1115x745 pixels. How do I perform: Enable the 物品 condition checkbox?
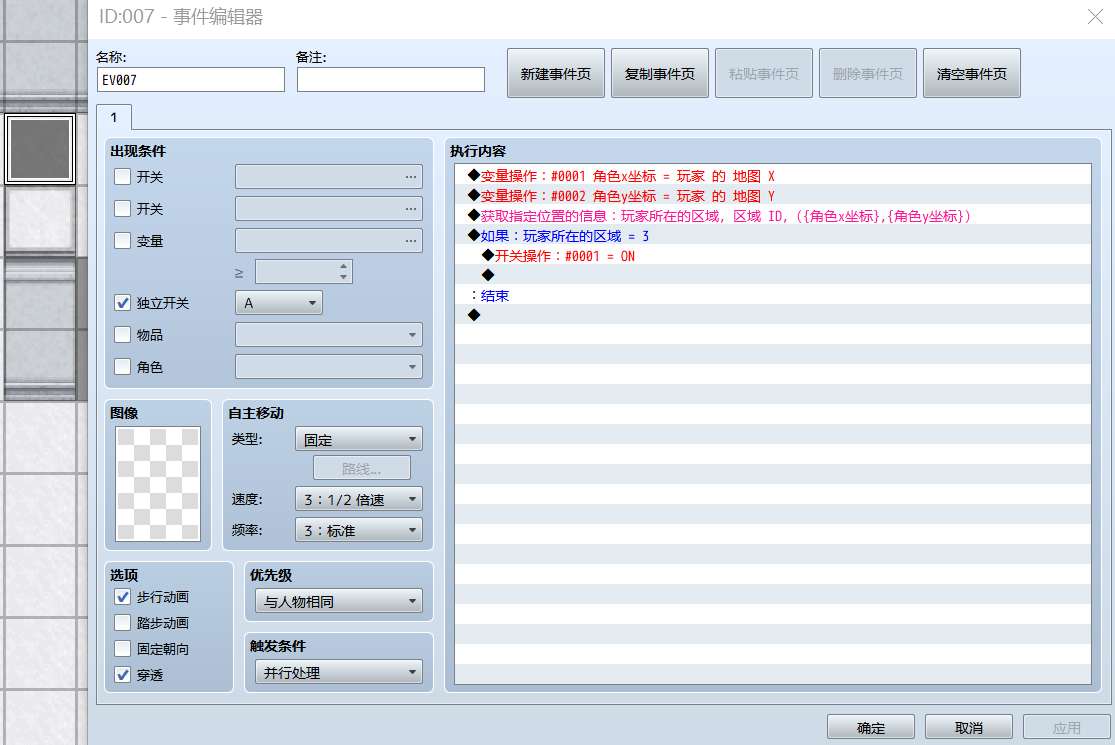122,334
